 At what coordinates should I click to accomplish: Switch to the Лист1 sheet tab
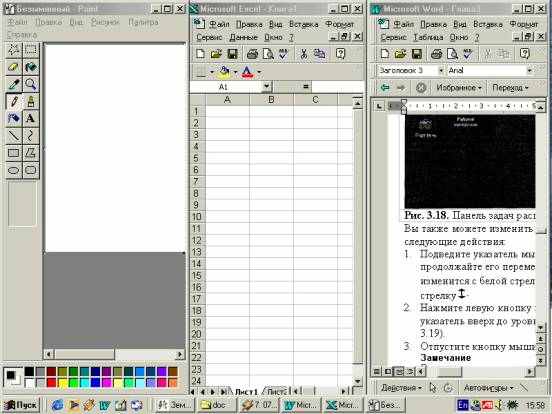[x=246, y=391]
